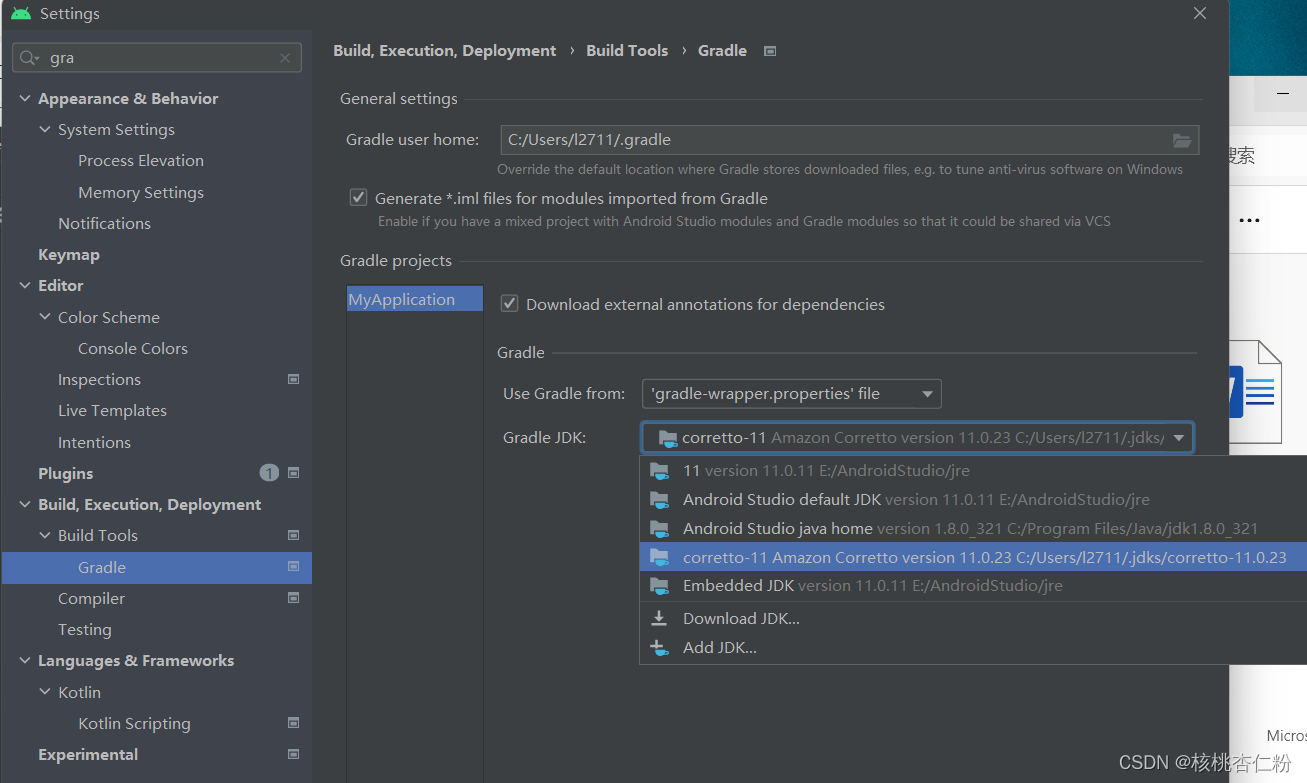Collapse the Appearance & Behavior section
This screenshot has width=1307, height=783.
[24, 98]
